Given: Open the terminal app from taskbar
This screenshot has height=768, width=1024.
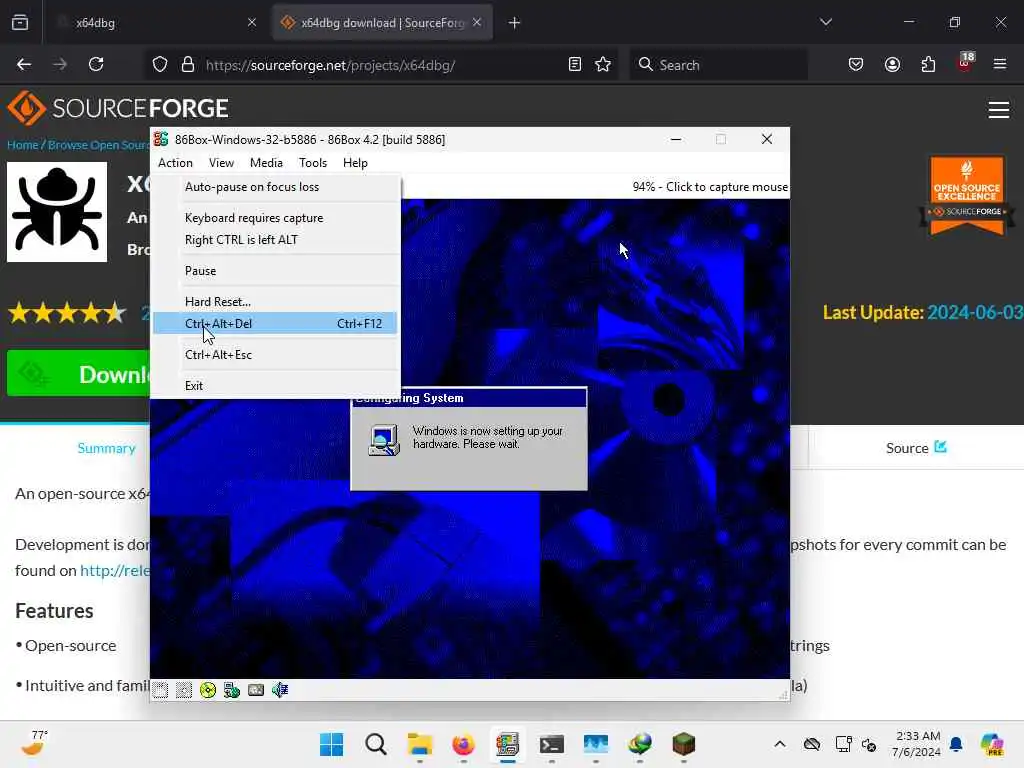Looking at the screenshot, I should (551, 744).
